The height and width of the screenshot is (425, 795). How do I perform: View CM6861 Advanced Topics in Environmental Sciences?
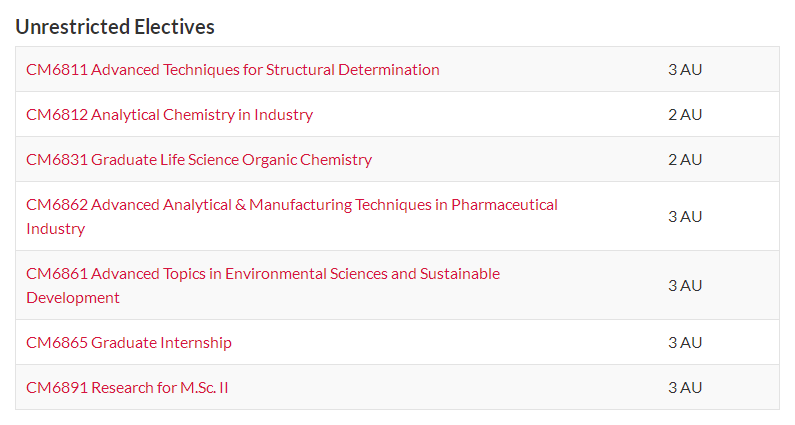263,286
